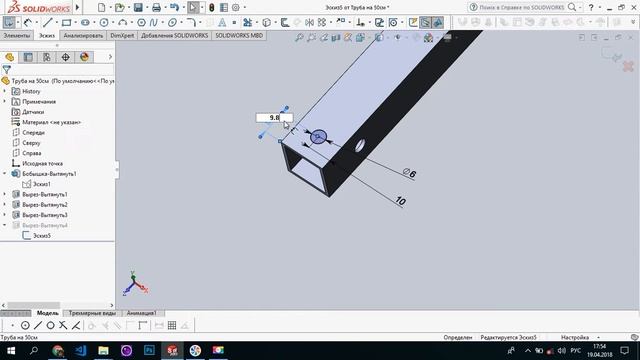Select the sketch Text tool

click(222, 22)
